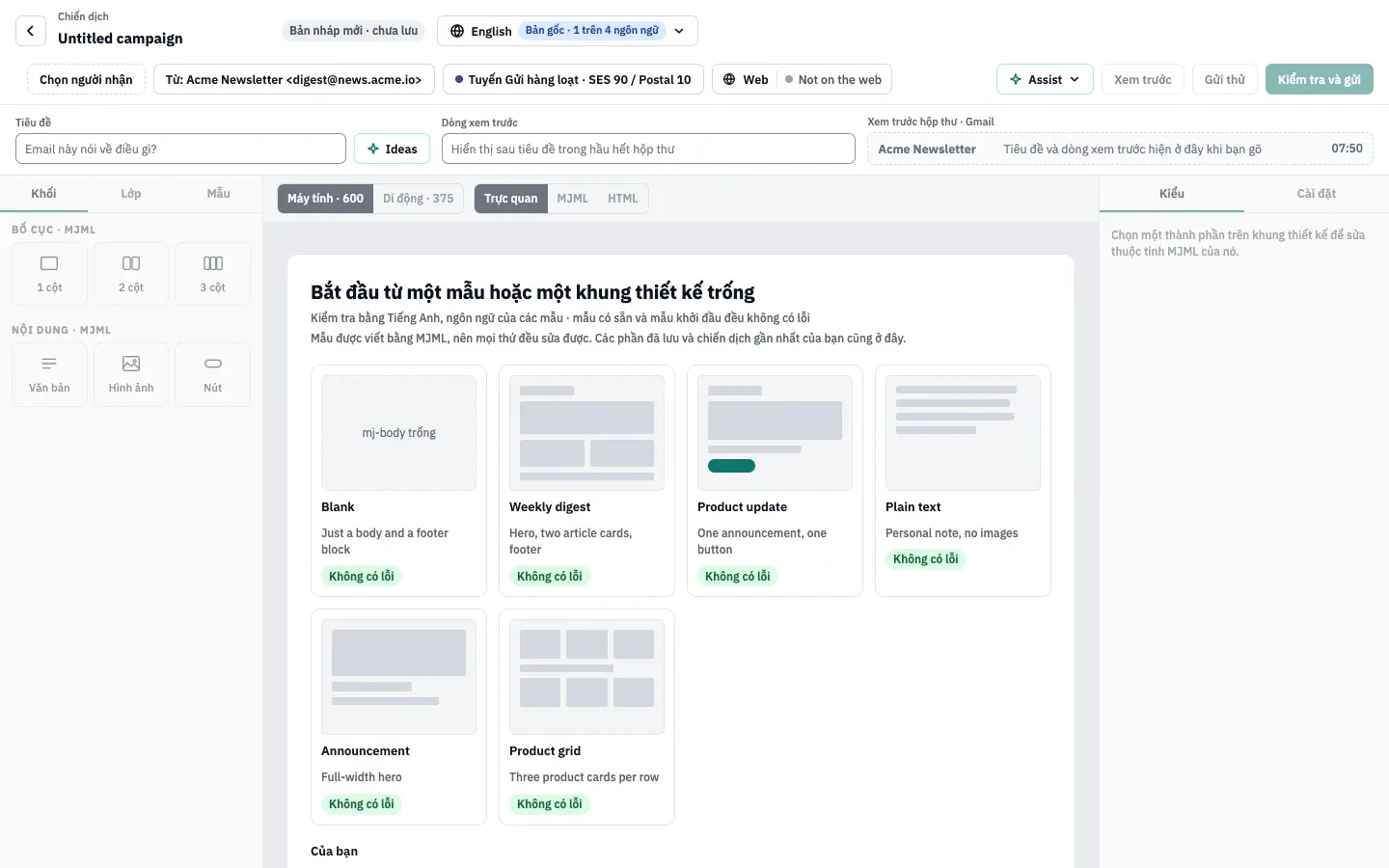Viewport: 1389px width, 868px height.
Task: Click the Gmail inbox preview row
Action: point(1120,149)
